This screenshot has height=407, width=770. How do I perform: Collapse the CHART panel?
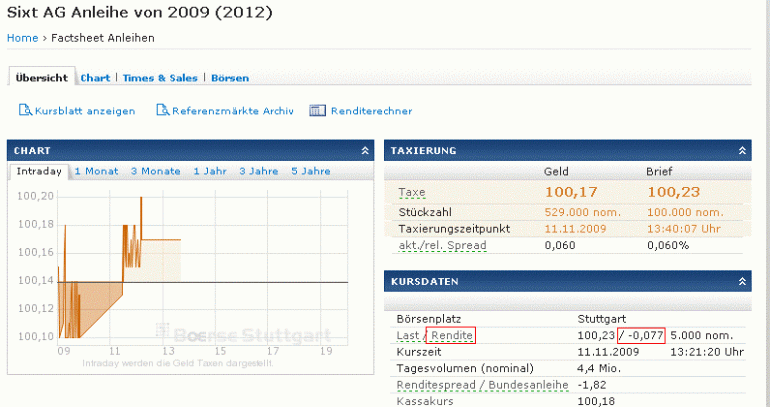tap(365, 151)
